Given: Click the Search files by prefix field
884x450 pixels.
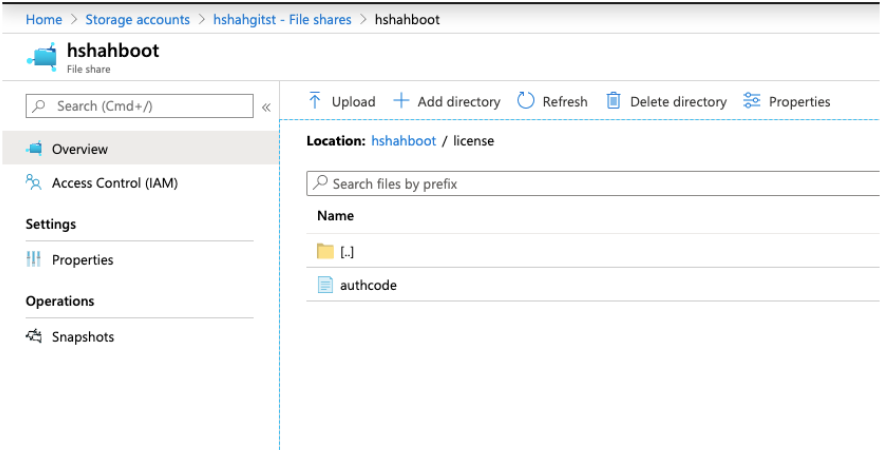Looking at the screenshot, I should click(x=590, y=183).
